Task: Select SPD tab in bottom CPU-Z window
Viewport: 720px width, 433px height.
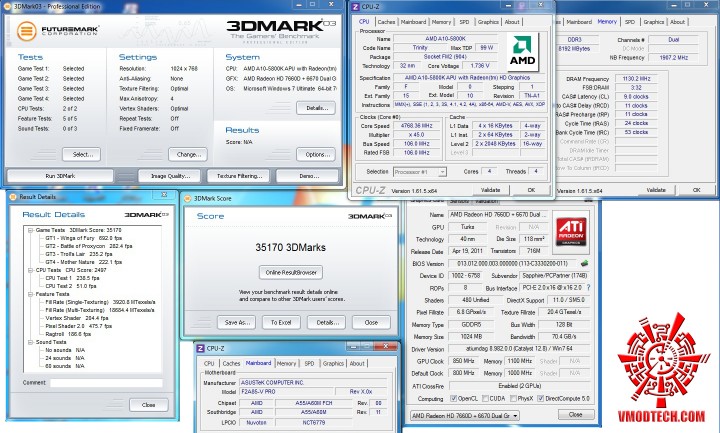Action: pyautogui.click(x=309, y=363)
